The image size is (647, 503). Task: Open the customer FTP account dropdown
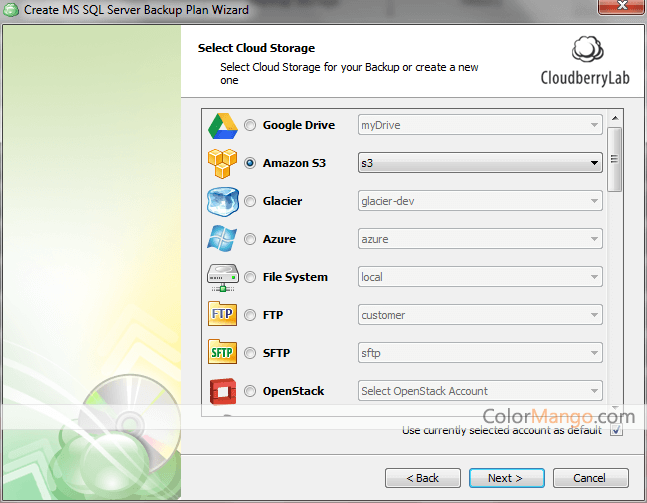click(x=480, y=315)
